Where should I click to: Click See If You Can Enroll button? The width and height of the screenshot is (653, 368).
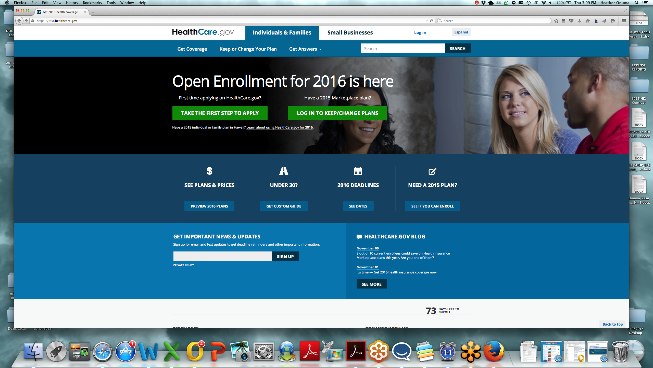click(x=432, y=206)
